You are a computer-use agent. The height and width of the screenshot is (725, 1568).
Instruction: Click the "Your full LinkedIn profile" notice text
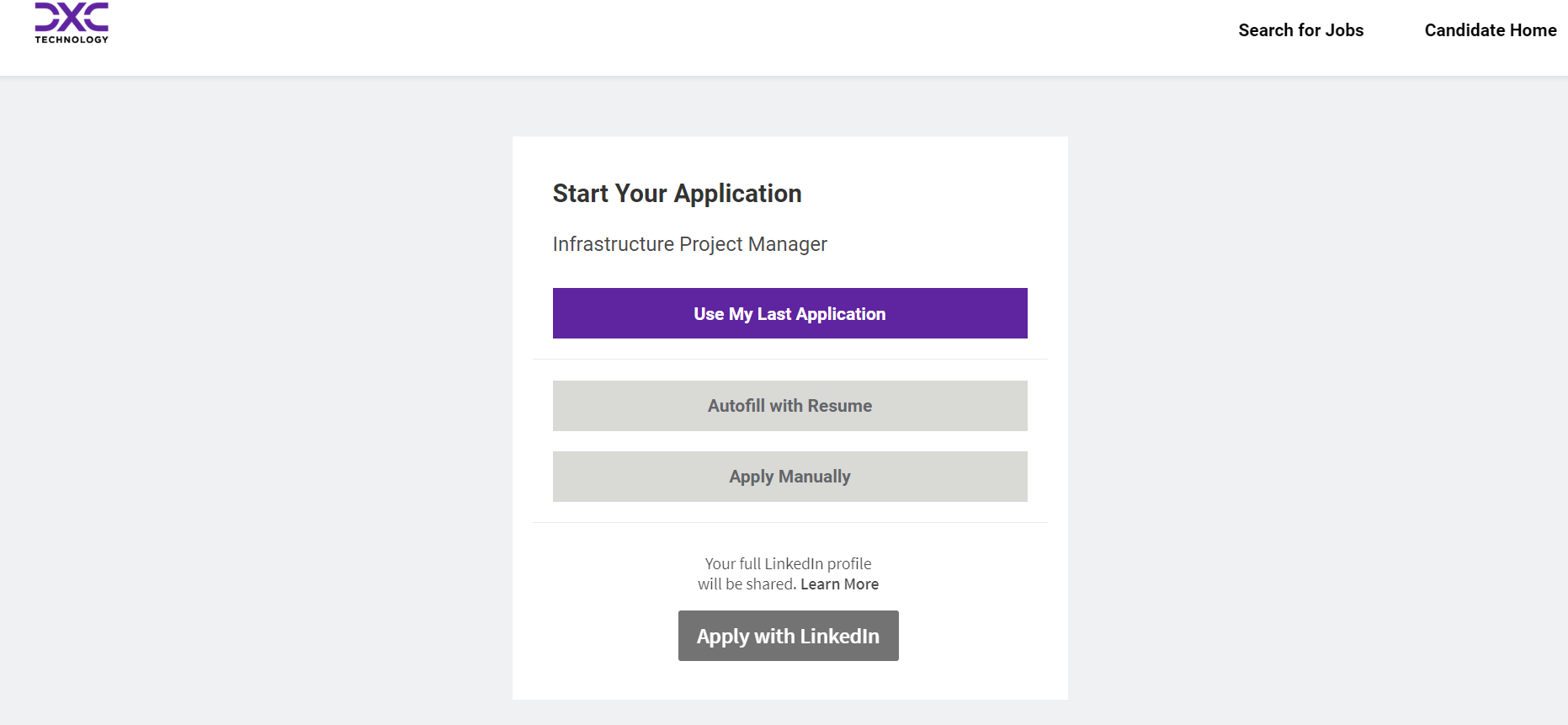click(788, 564)
